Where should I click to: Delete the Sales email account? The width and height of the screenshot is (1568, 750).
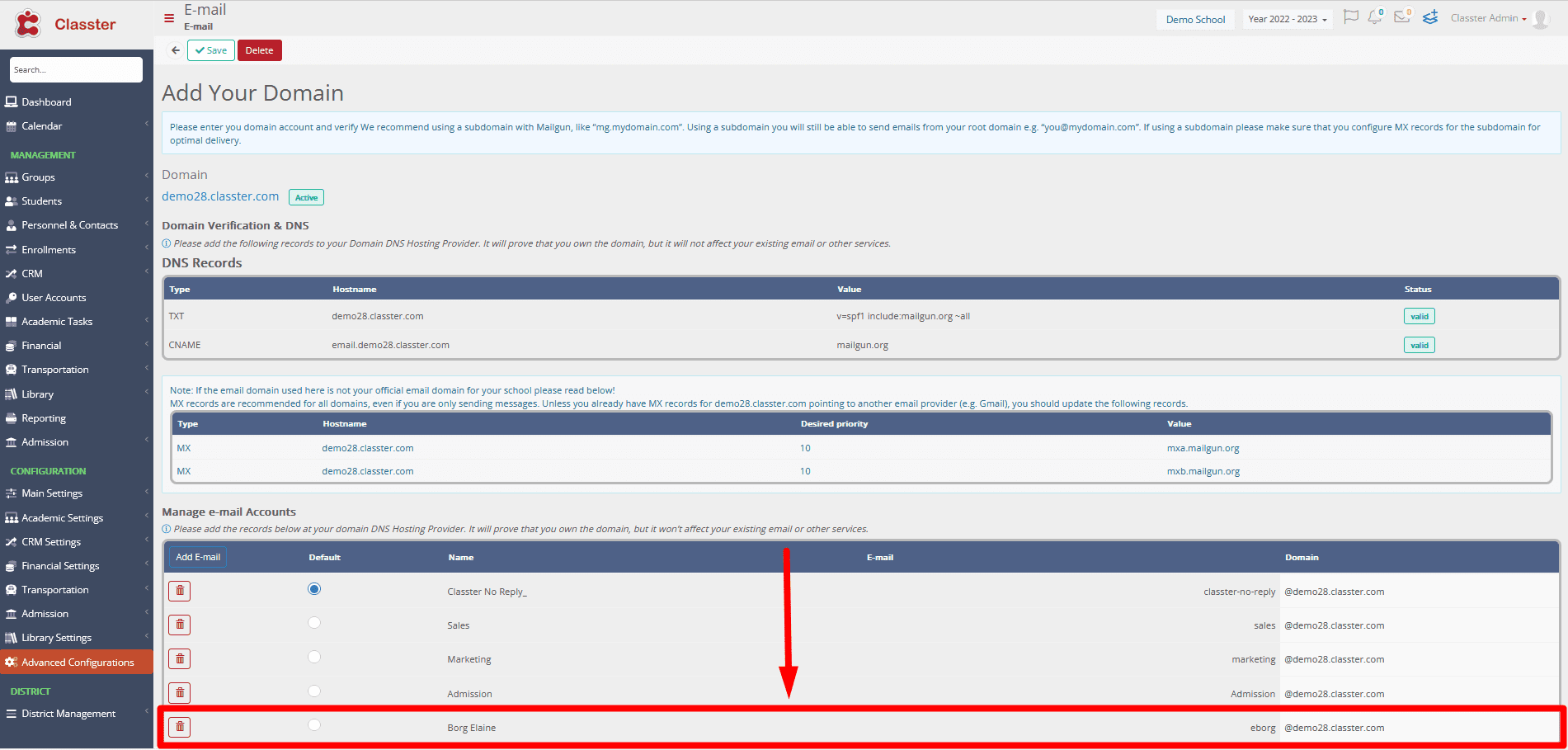pyautogui.click(x=180, y=625)
